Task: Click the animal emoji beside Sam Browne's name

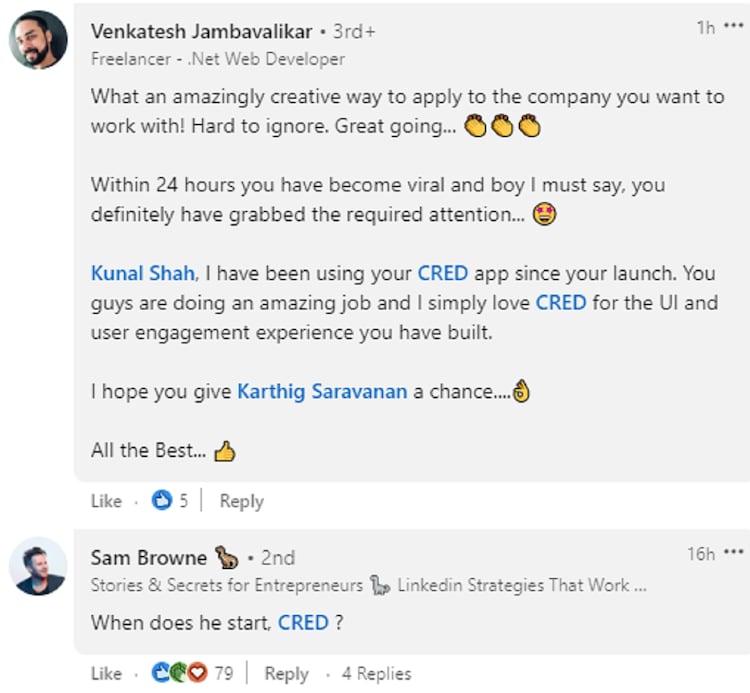Action: (225, 557)
